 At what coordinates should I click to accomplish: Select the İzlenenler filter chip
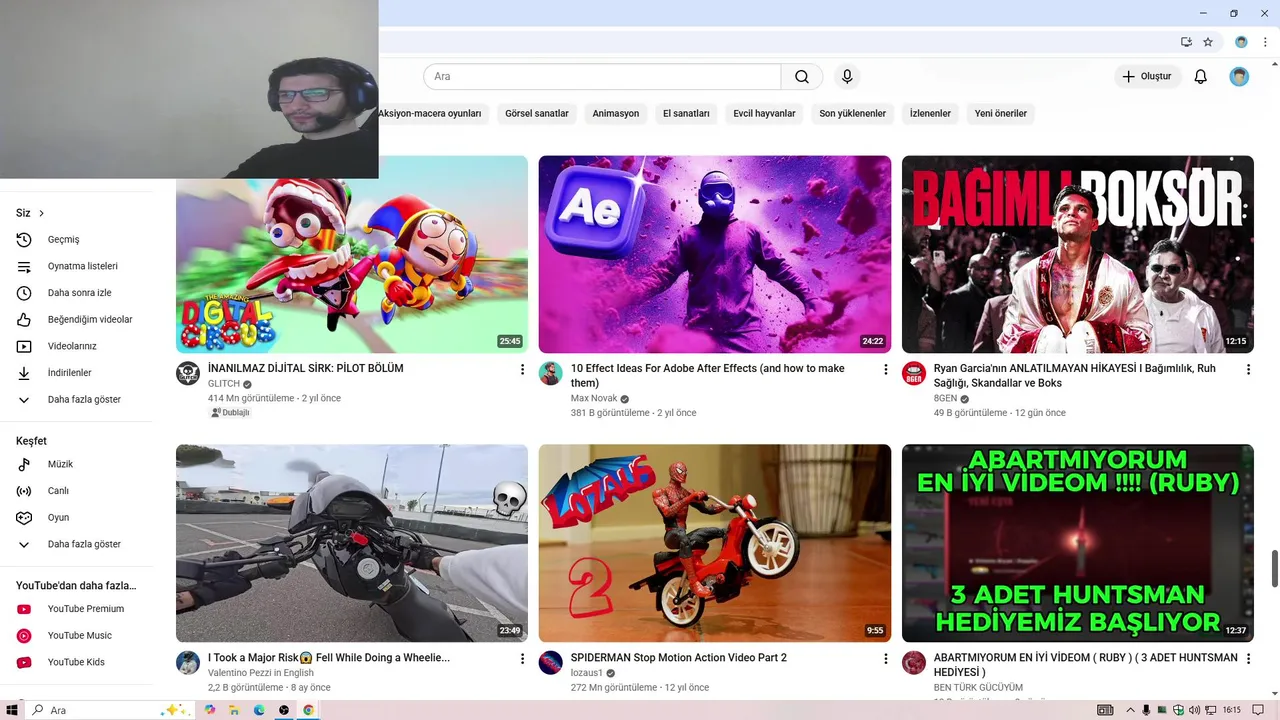[930, 114]
